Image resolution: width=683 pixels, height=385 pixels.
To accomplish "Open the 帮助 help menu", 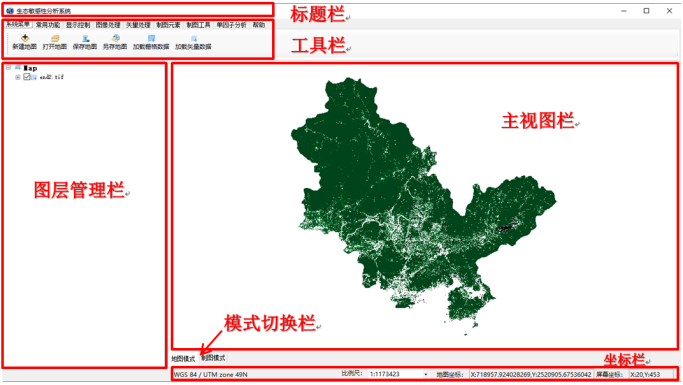I will [259, 25].
